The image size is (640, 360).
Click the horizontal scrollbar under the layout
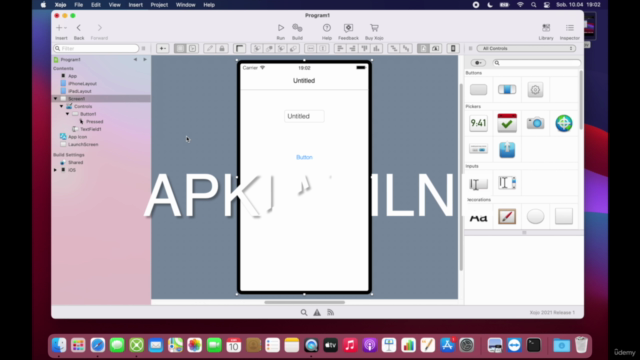click(x=304, y=302)
